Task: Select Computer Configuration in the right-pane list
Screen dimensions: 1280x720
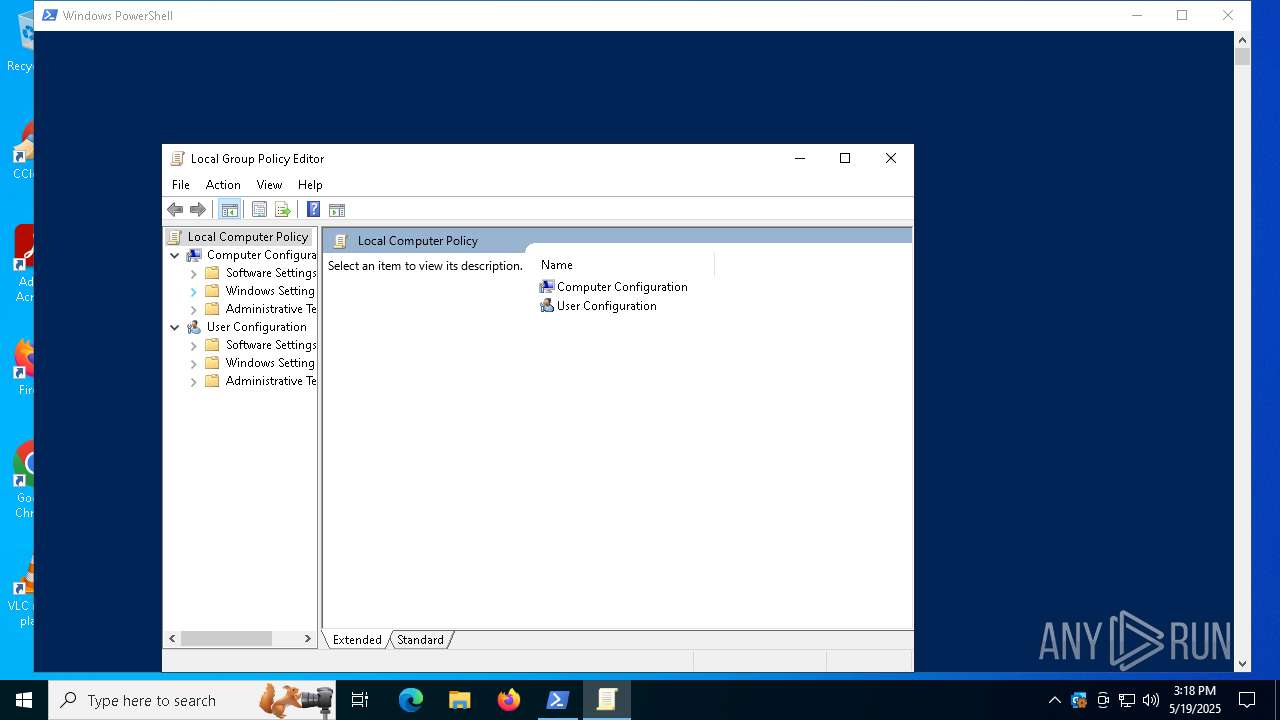Action: click(x=613, y=287)
